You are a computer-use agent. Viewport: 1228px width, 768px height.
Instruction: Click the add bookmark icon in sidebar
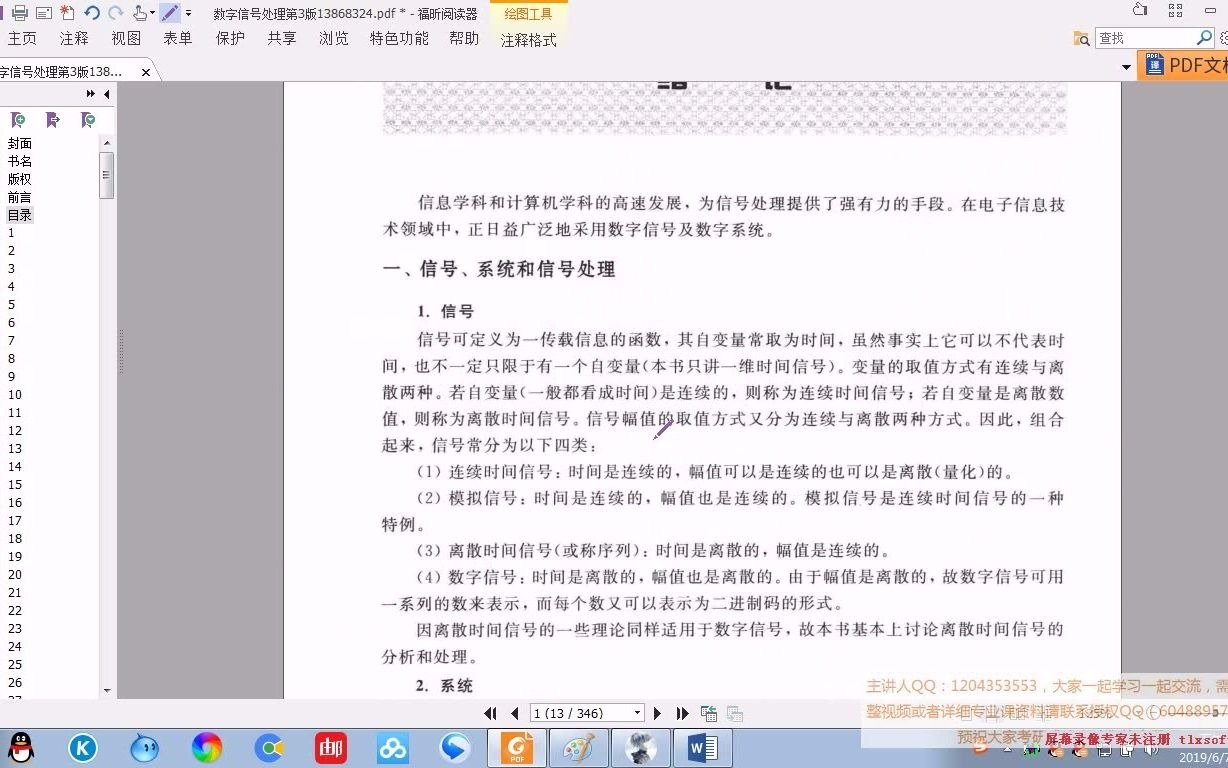click(18, 119)
